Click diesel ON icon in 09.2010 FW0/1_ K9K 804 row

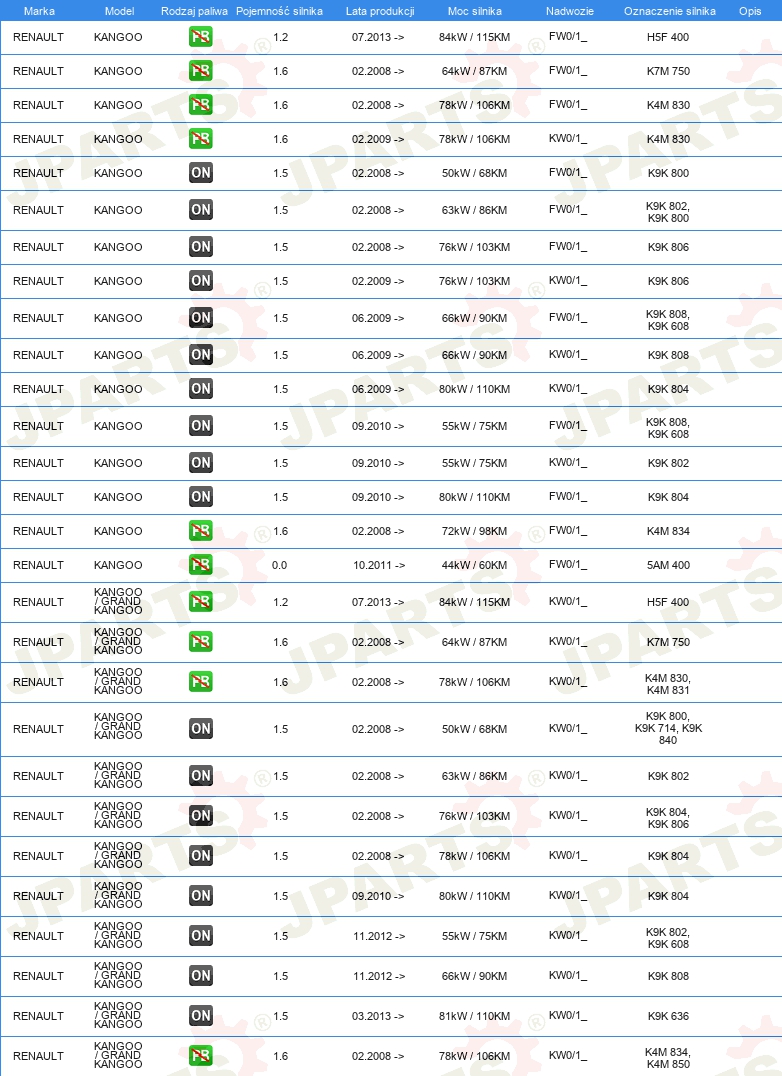pos(201,497)
